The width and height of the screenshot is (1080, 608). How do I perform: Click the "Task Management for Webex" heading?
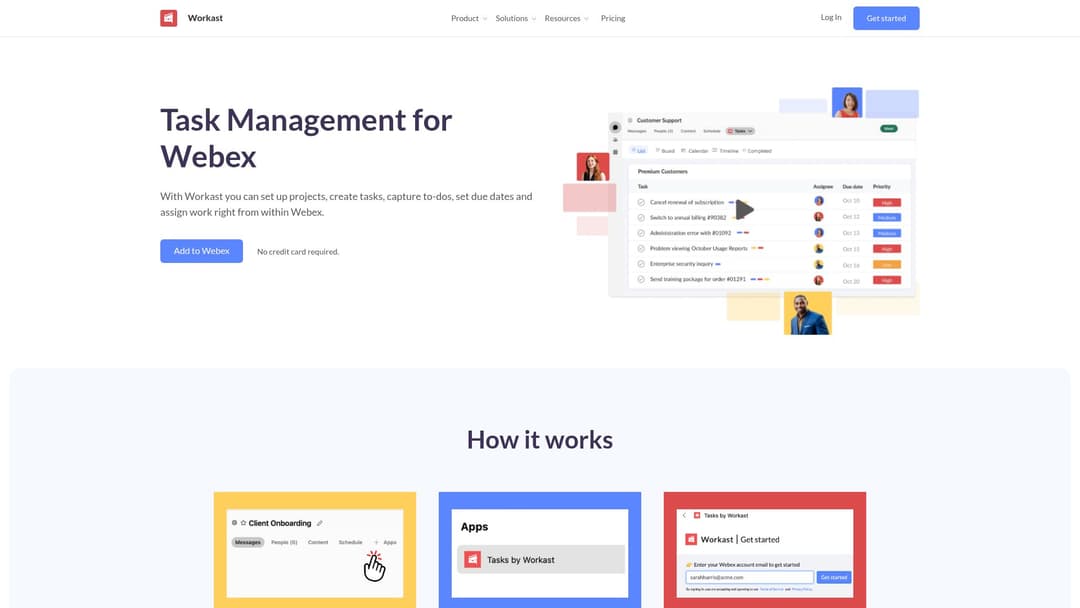pos(307,138)
